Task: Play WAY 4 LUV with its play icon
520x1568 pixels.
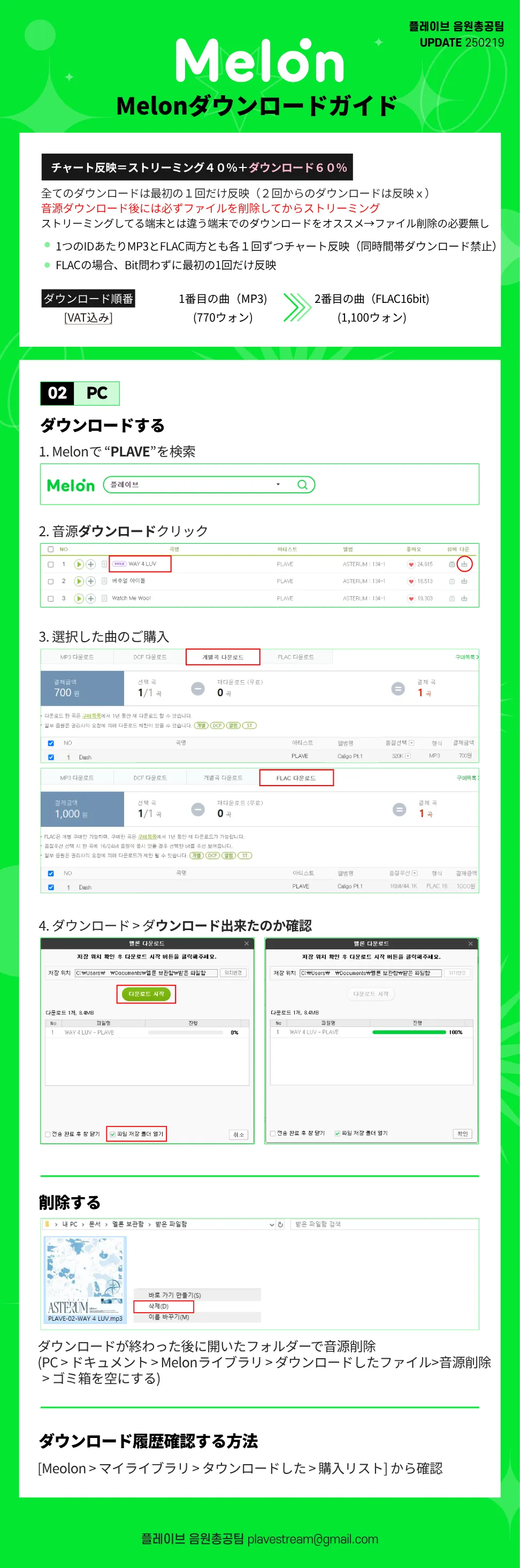Action: click(79, 564)
